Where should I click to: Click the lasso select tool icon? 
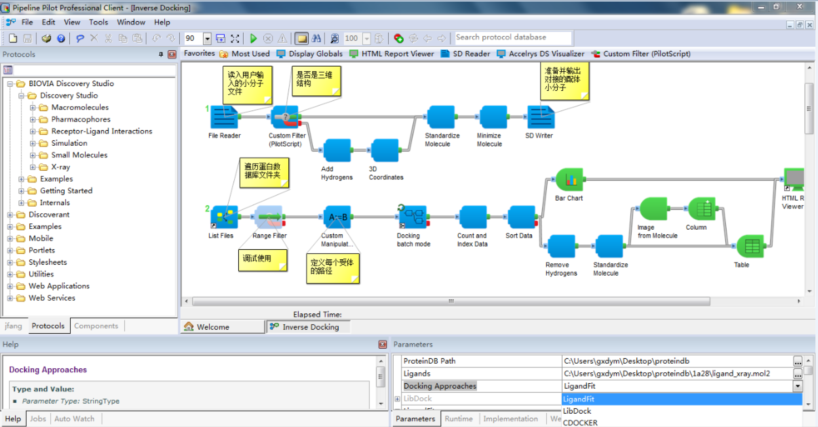[80, 39]
